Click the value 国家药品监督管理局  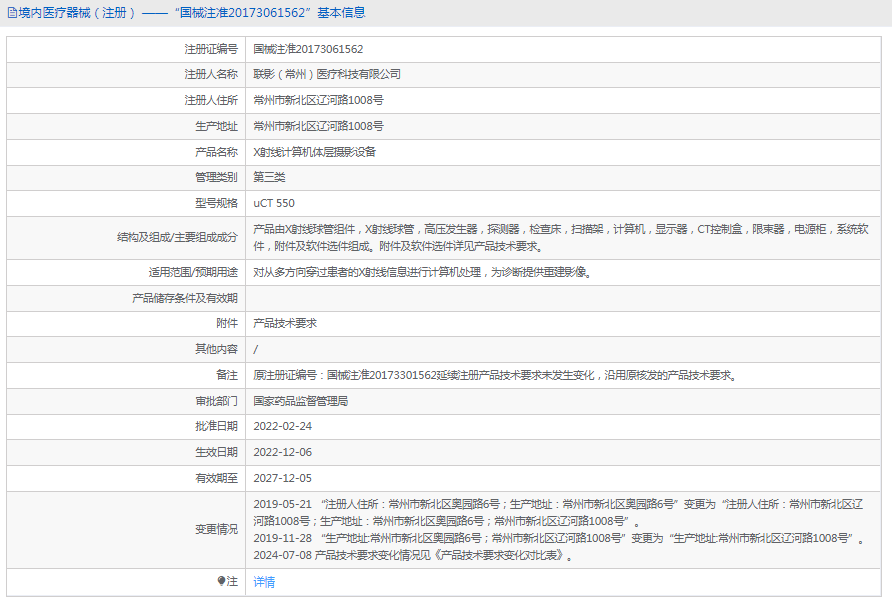pos(300,401)
